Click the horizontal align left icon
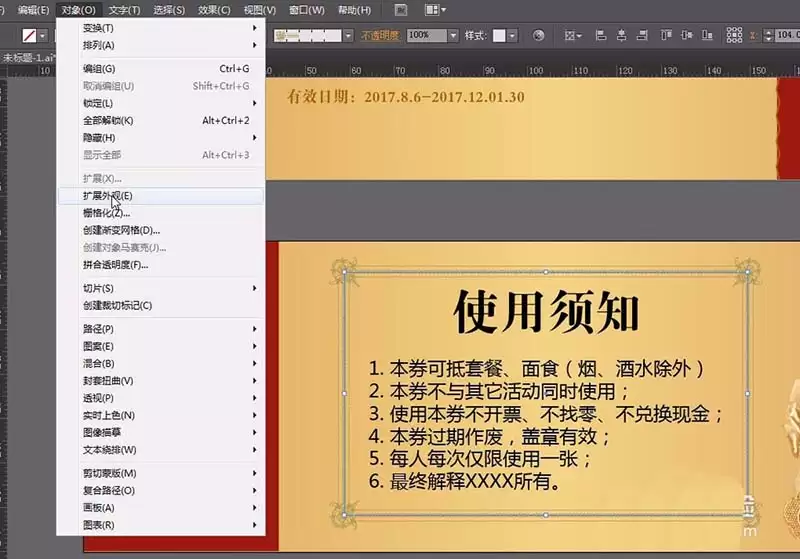 tap(601, 35)
